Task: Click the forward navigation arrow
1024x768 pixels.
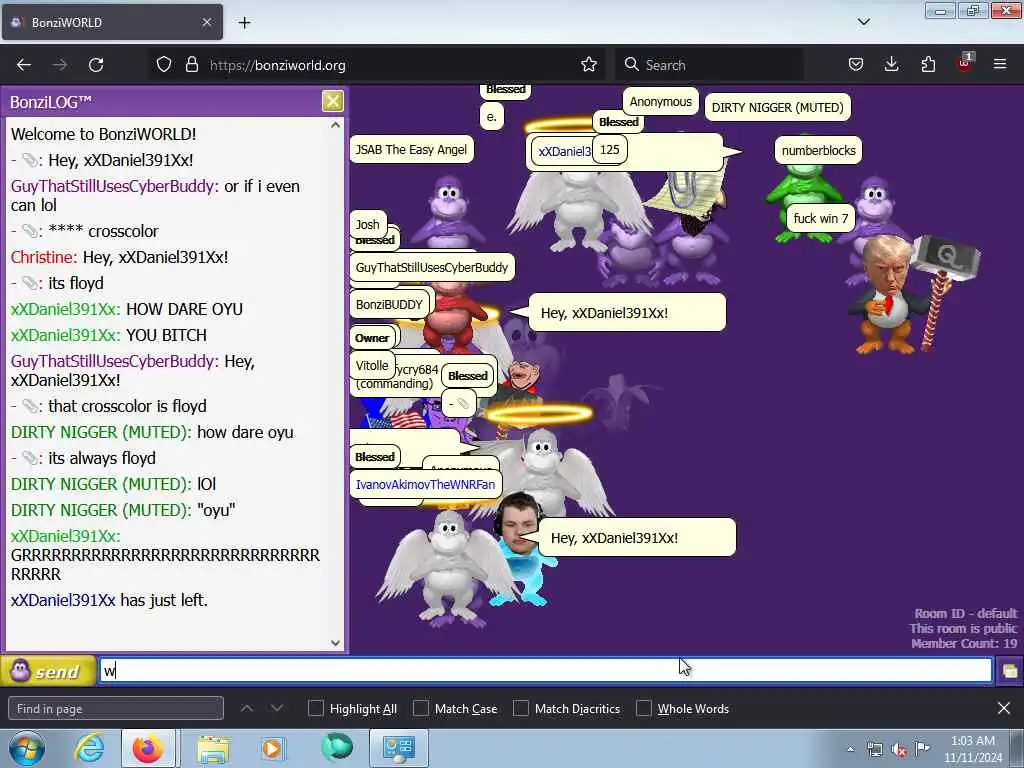Action: (60, 65)
